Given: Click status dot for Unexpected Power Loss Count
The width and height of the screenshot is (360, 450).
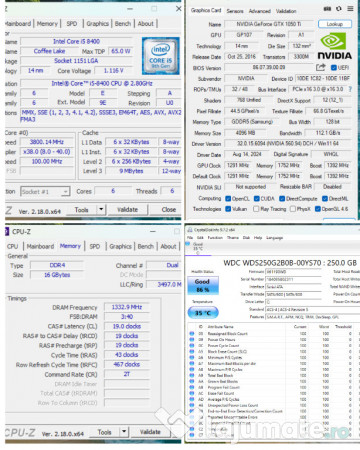Looking at the screenshot, I should click(x=192, y=405).
